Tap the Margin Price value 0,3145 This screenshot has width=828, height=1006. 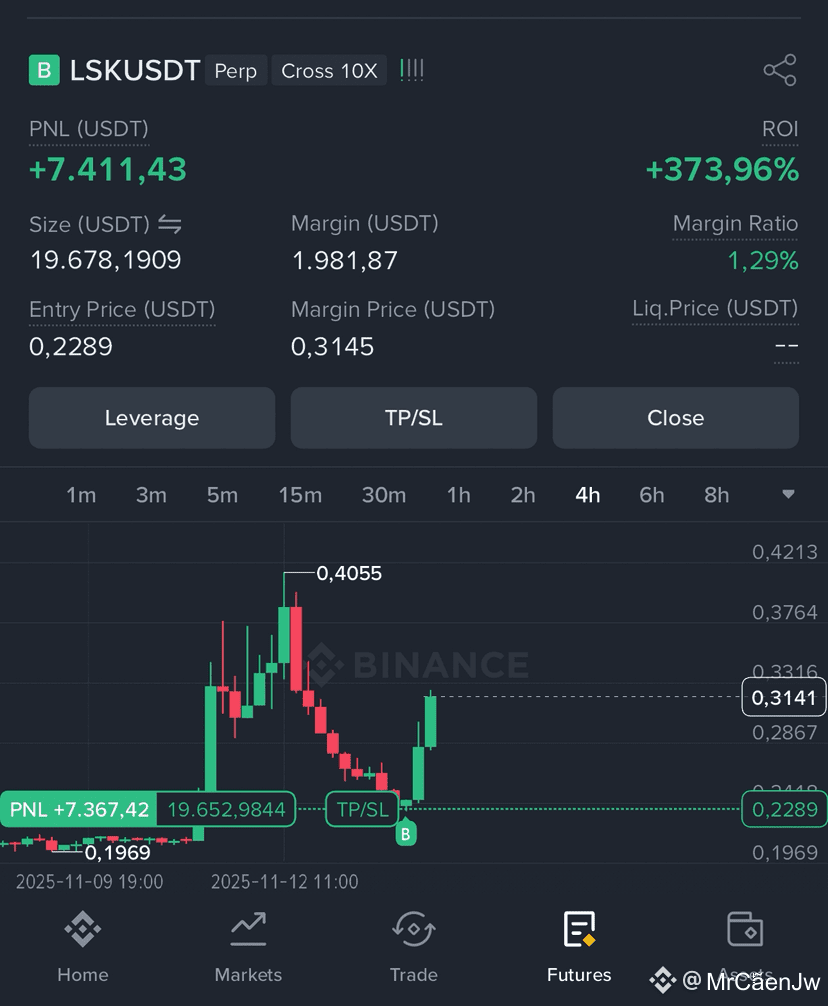pos(332,346)
